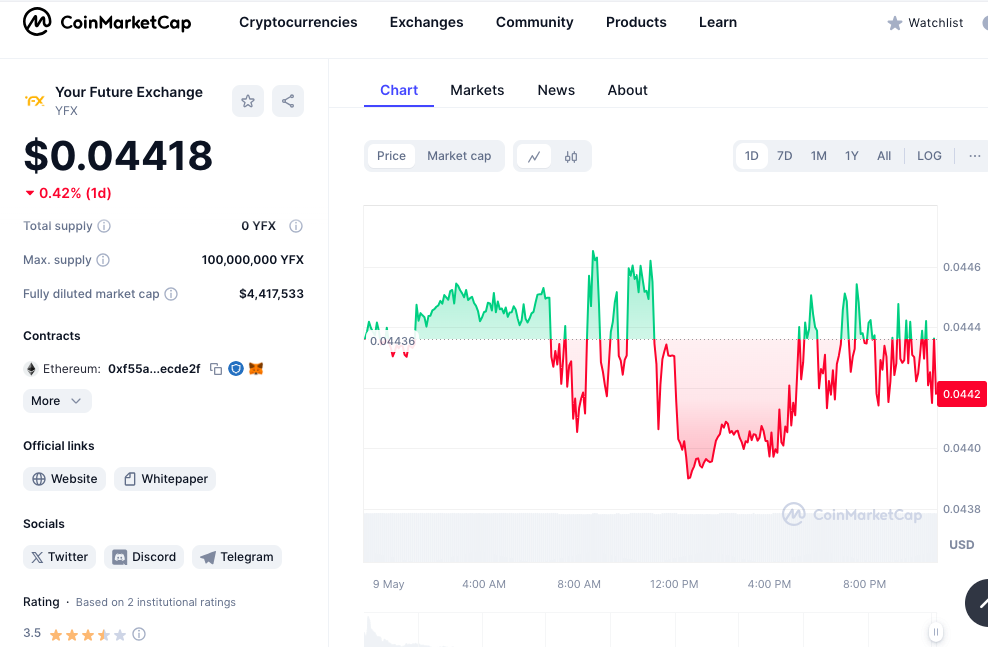
Task: Open the chart options ellipsis menu
Action: click(x=974, y=156)
